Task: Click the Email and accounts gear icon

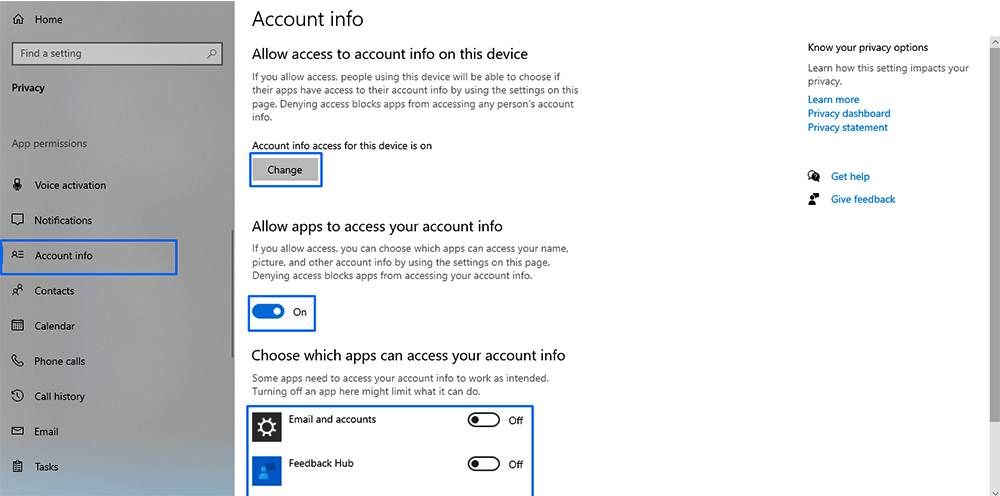Action: [267, 427]
